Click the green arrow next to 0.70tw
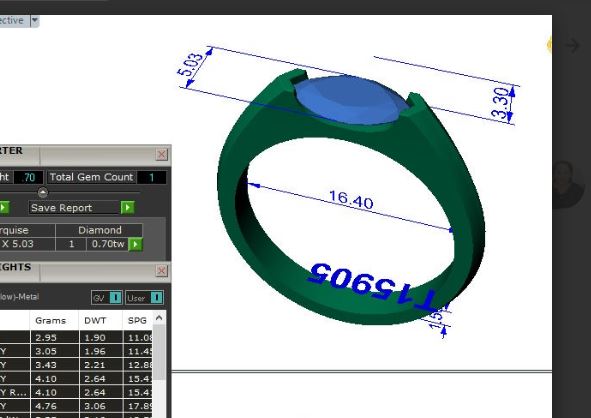Image resolution: width=591 pixels, height=418 pixels. pos(135,244)
